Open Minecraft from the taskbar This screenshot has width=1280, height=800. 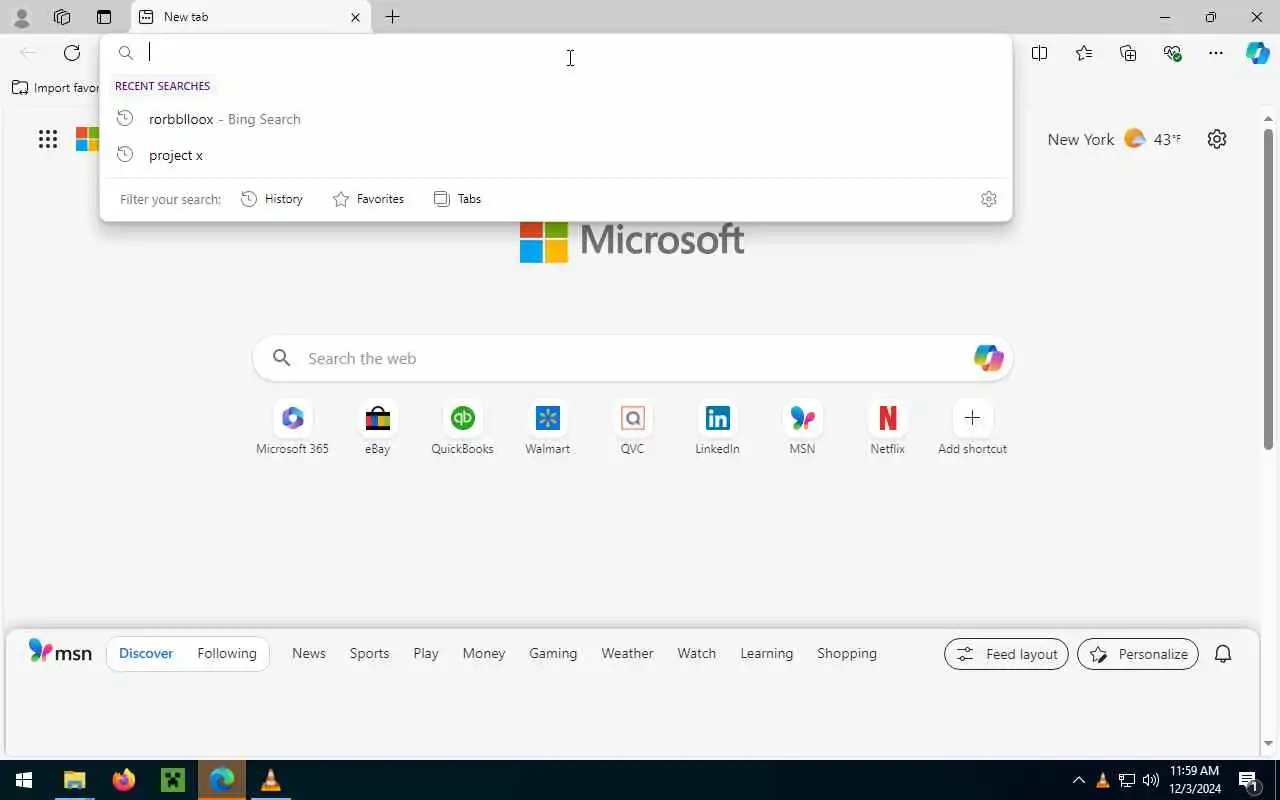tap(173, 780)
